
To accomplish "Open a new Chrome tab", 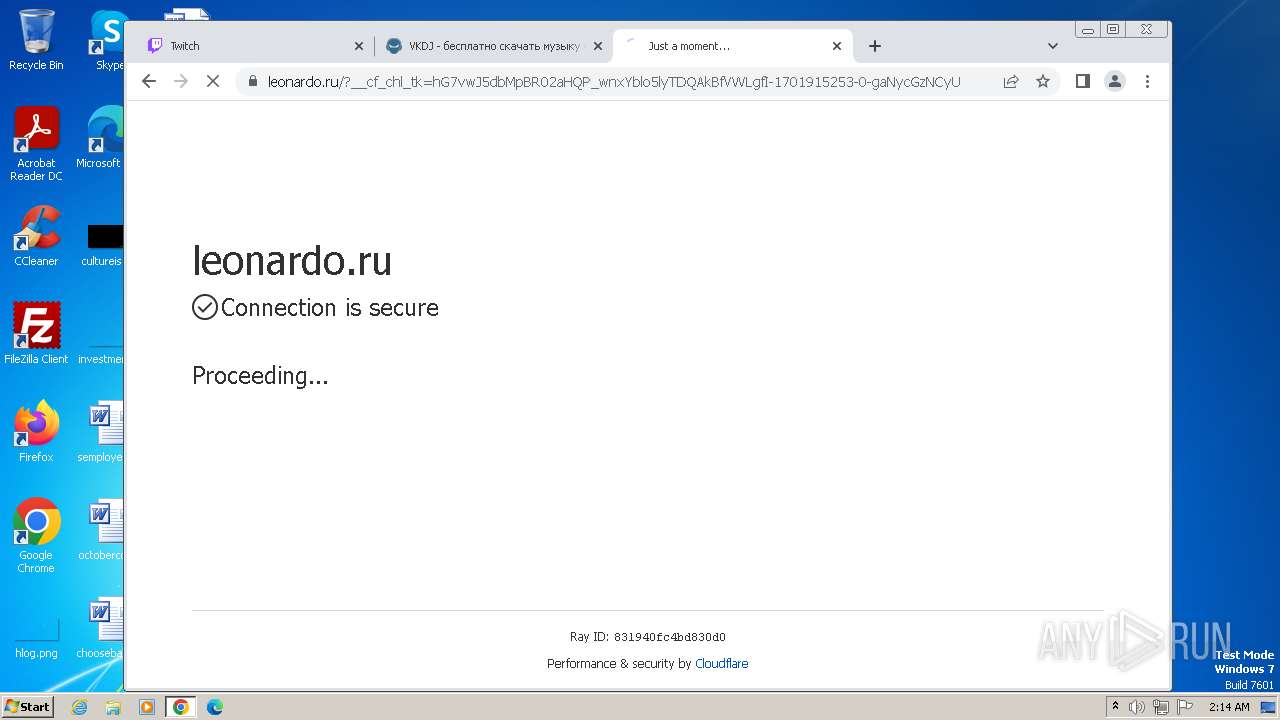I will (875, 46).
